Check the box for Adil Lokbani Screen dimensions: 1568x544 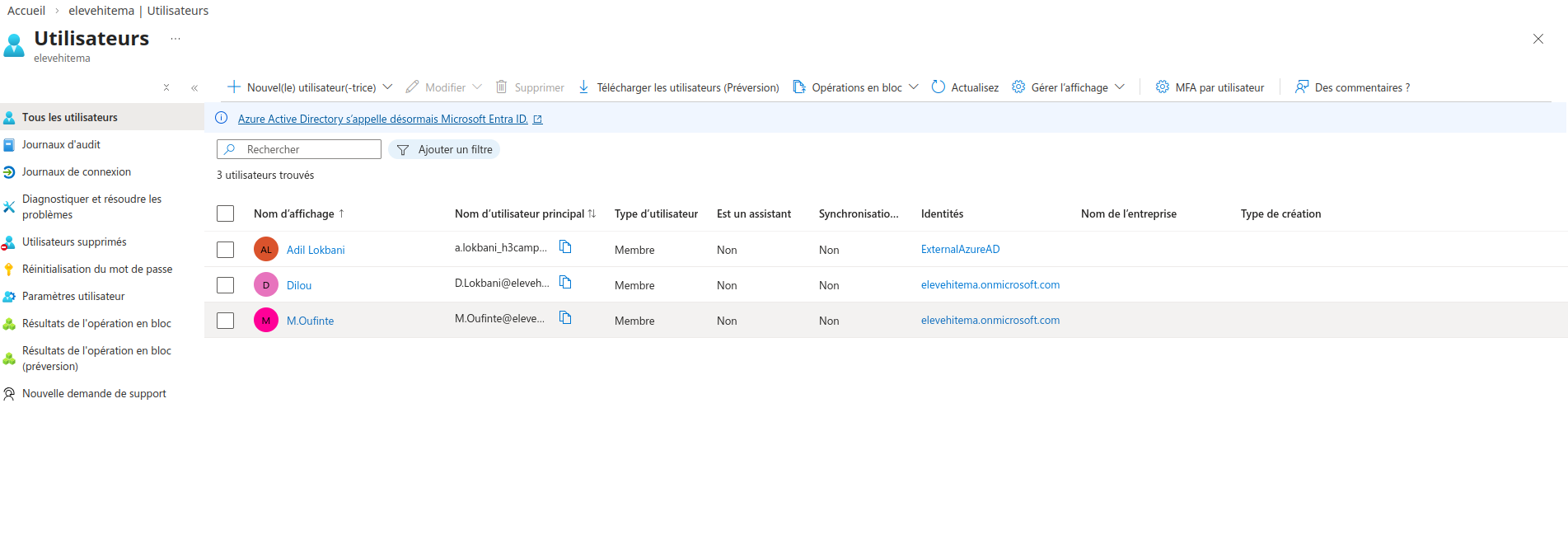(x=225, y=250)
